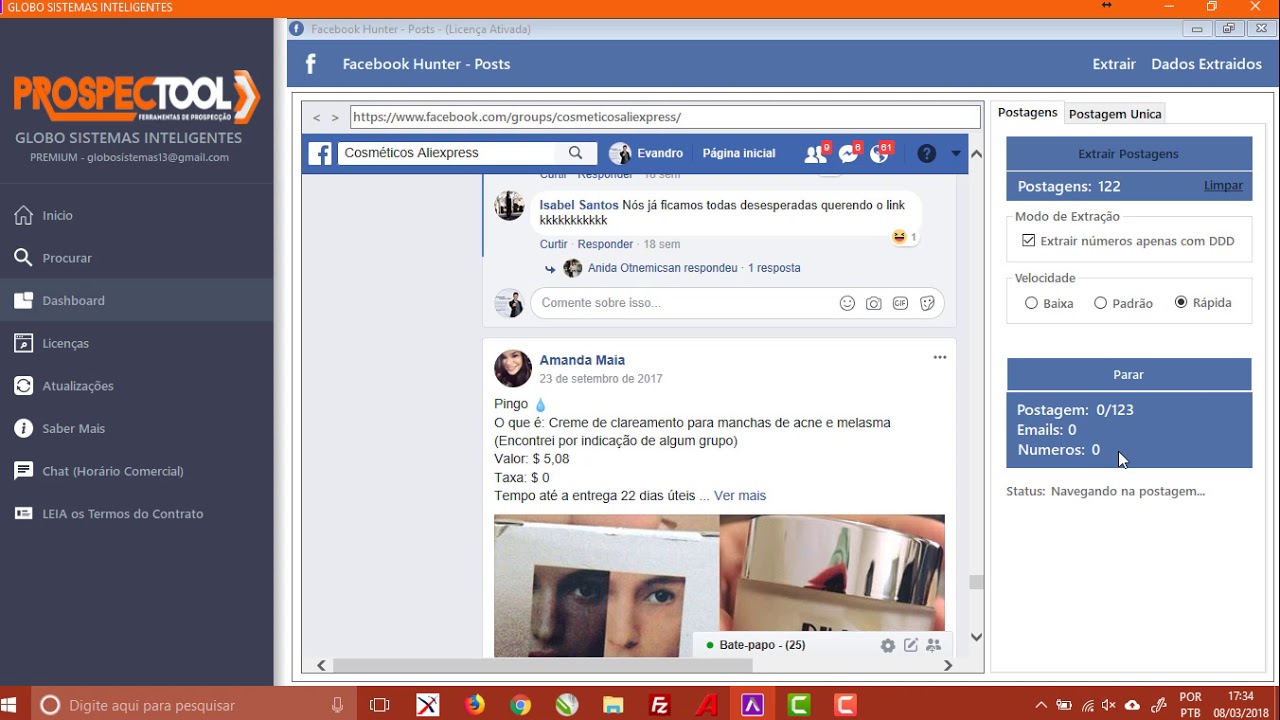Open Messenger messages icon
This screenshot has width=1280, height=720.
[x=849, y=153]
